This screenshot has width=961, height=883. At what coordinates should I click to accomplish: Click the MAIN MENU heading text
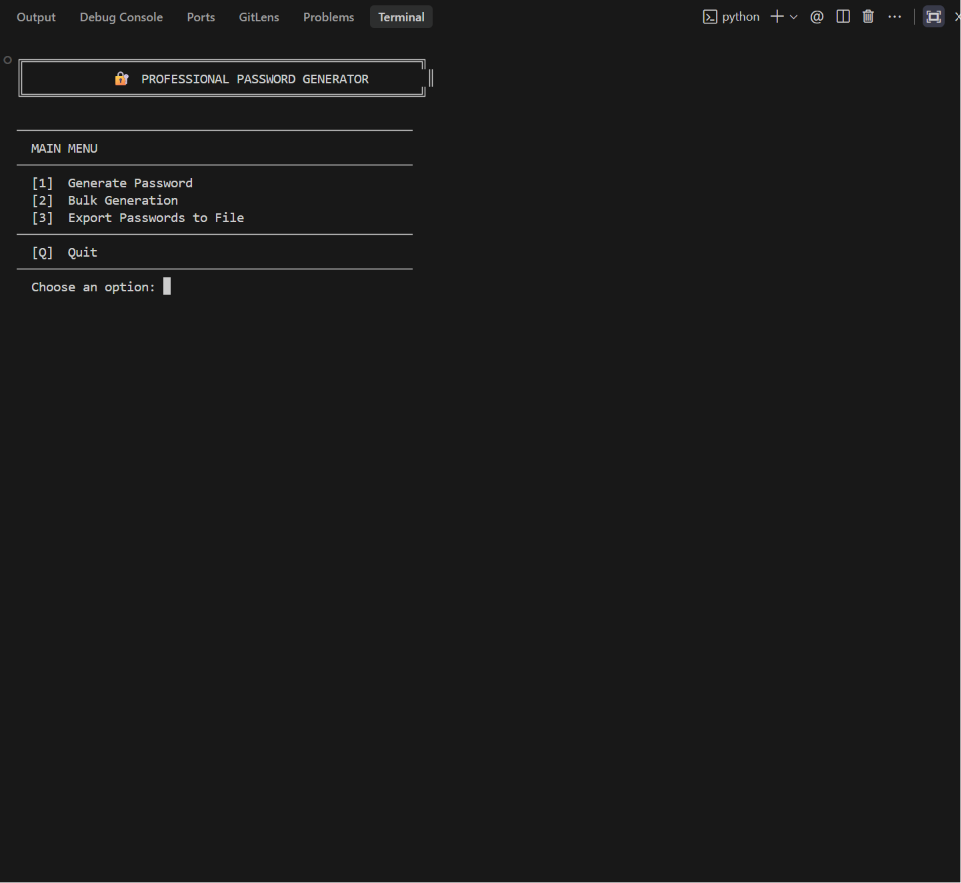point(64,148)
